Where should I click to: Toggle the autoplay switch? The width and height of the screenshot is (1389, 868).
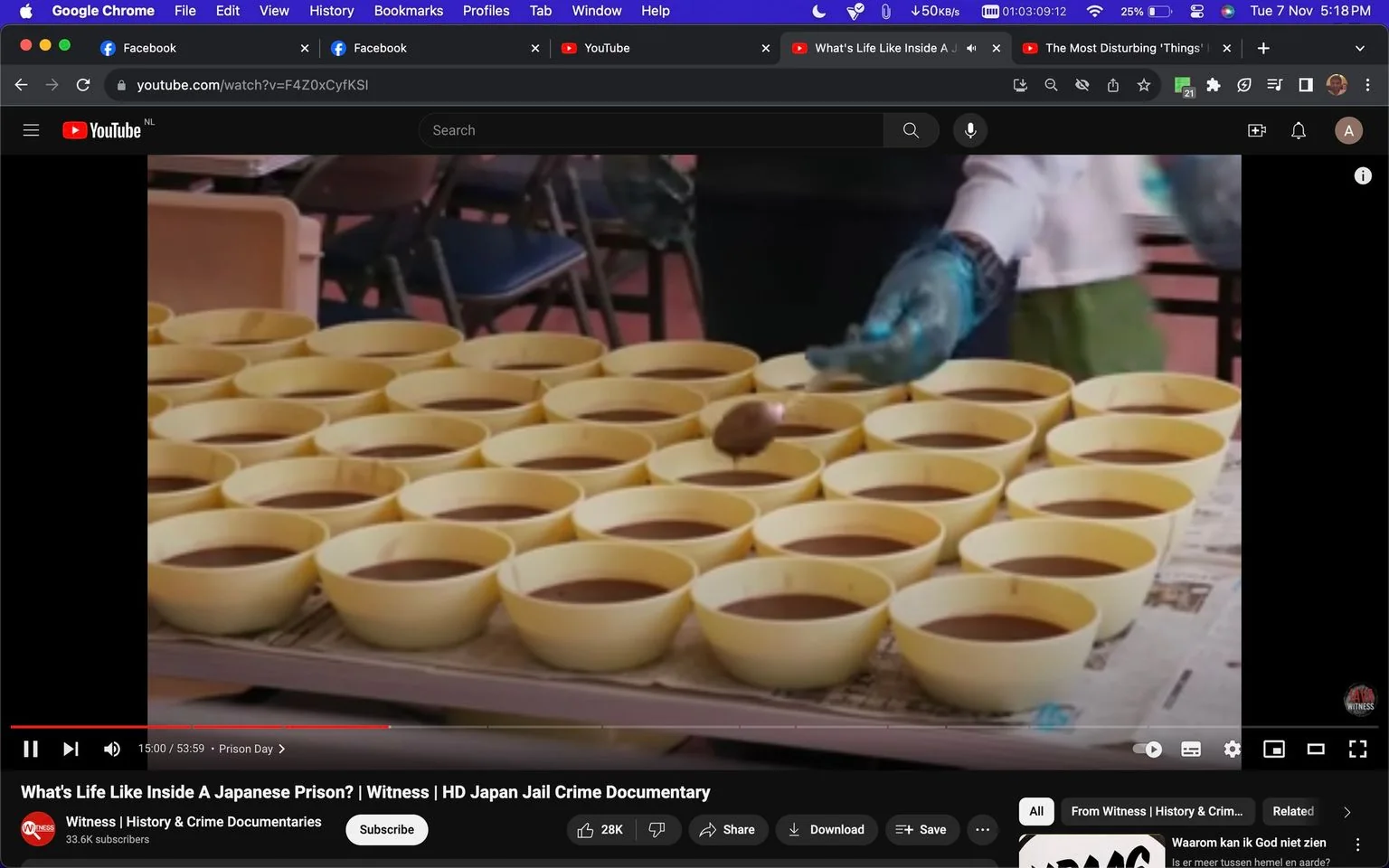[x=1148, y=749]
